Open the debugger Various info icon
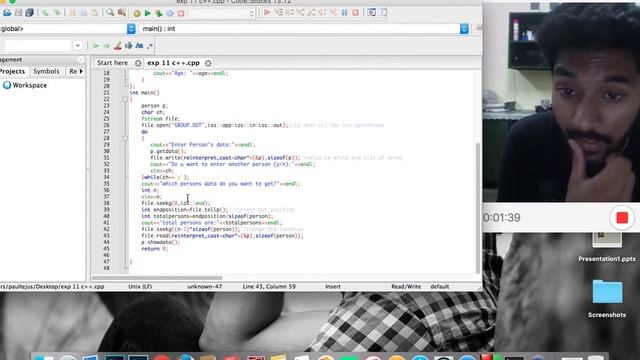Viewport: 640px width, 360px height. (x=383, y=13)
